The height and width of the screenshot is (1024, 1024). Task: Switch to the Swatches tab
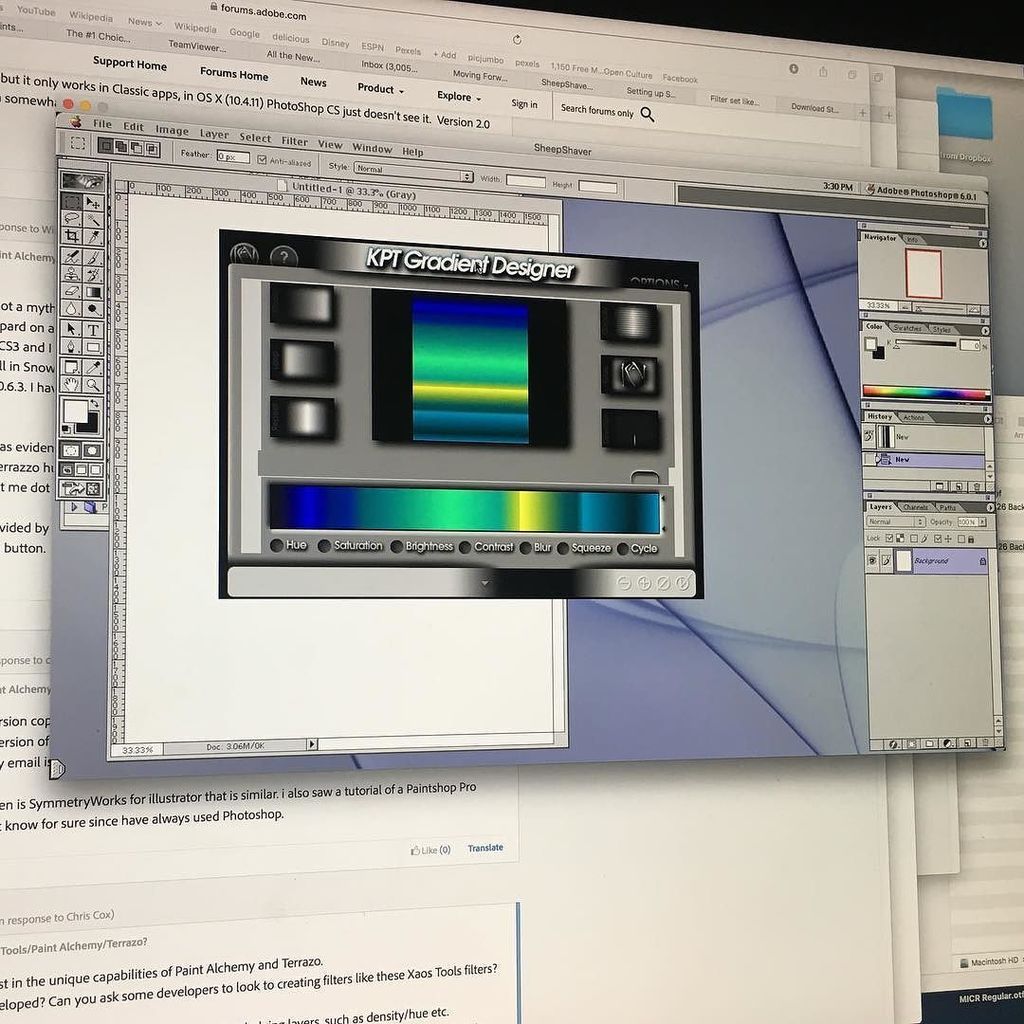(x=907, y=328)
